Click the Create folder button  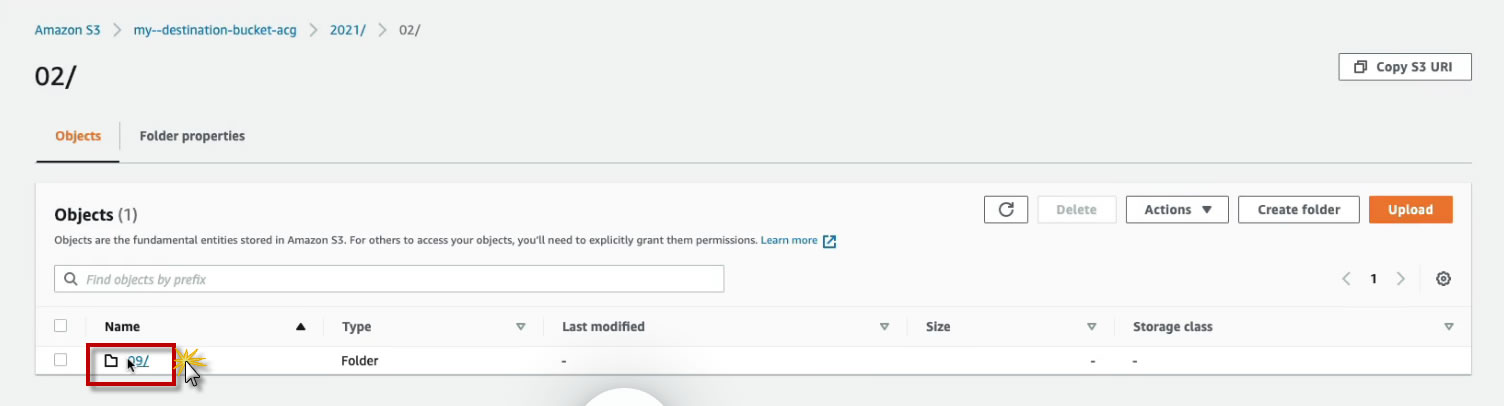tap(1298, 210)
